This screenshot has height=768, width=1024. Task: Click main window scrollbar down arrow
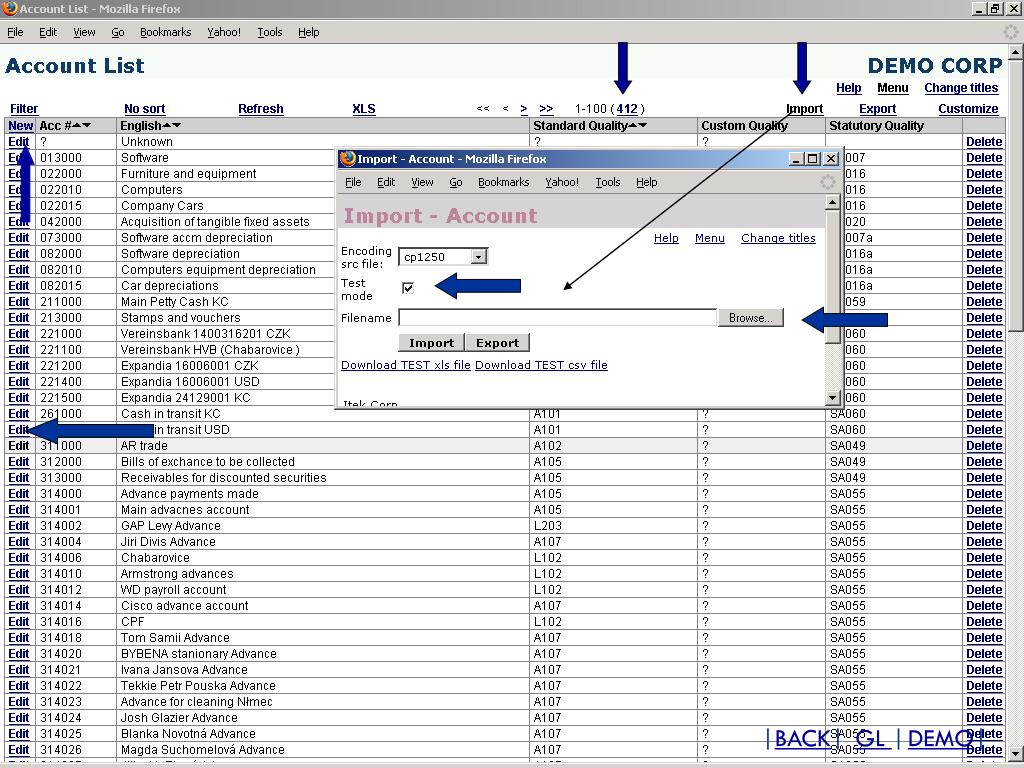(1016, 752)
